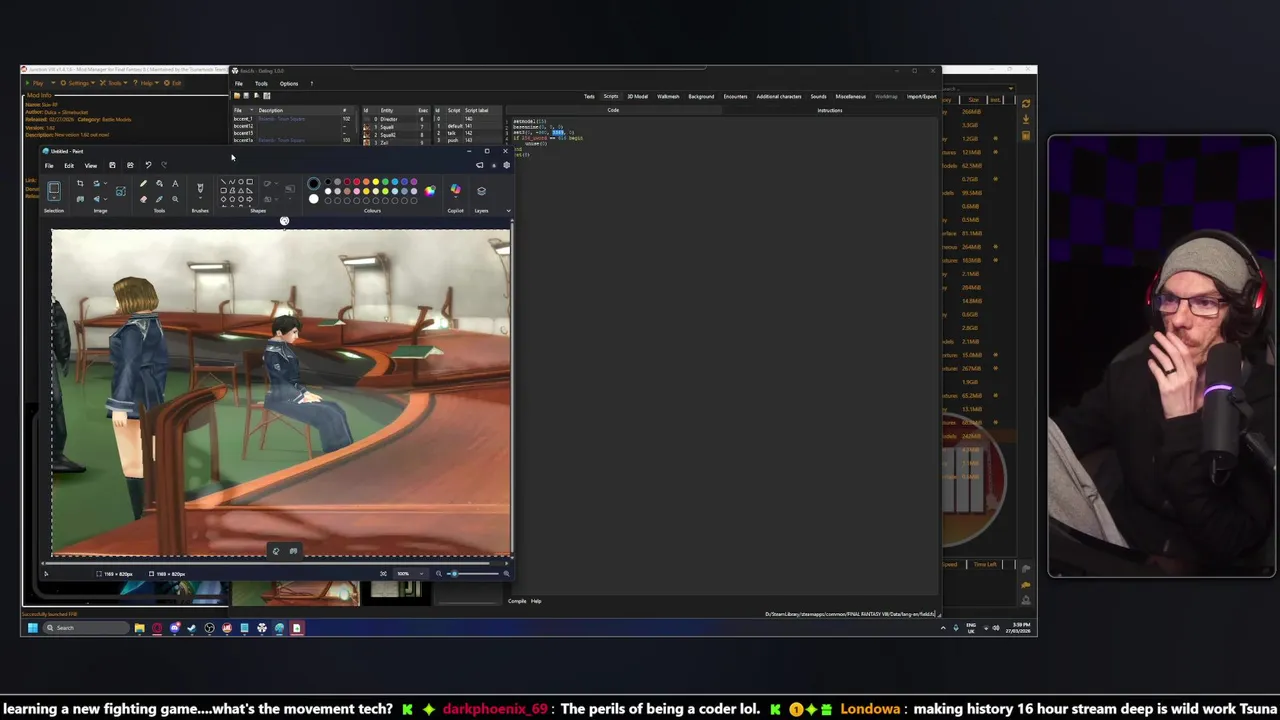Click the Save icon in Paint
Image resolution: width=1280 pixels, height=720 pixels.
[x=112, y=165]
